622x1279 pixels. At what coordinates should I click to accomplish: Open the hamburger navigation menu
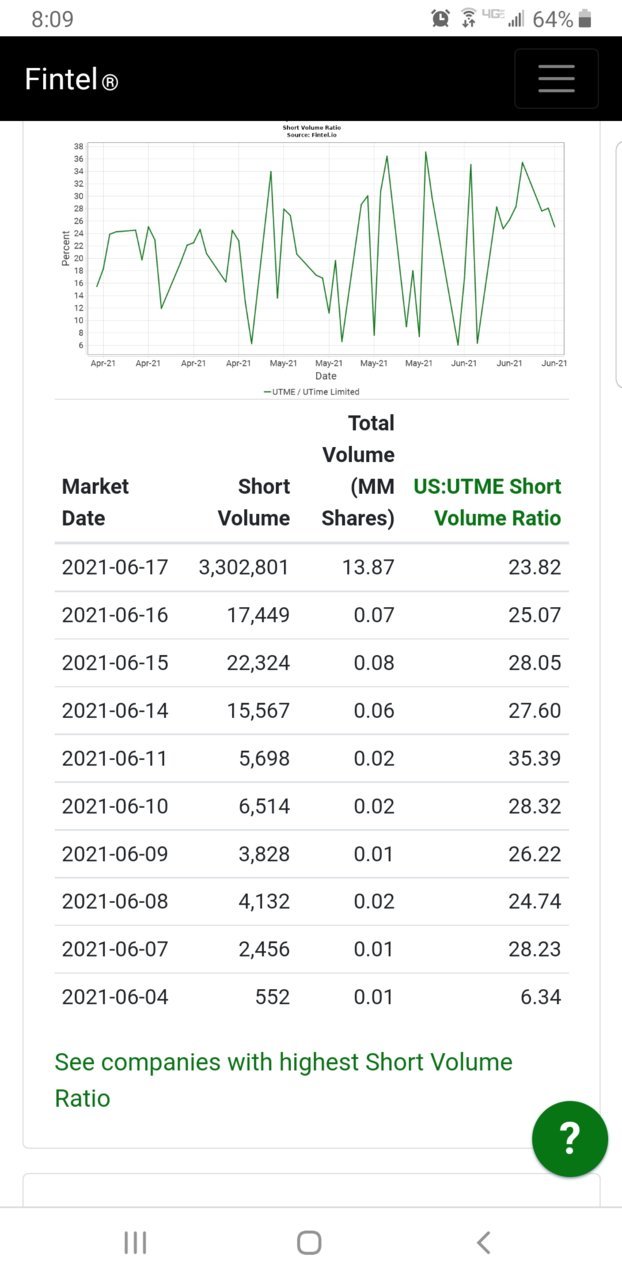[556, 78]
